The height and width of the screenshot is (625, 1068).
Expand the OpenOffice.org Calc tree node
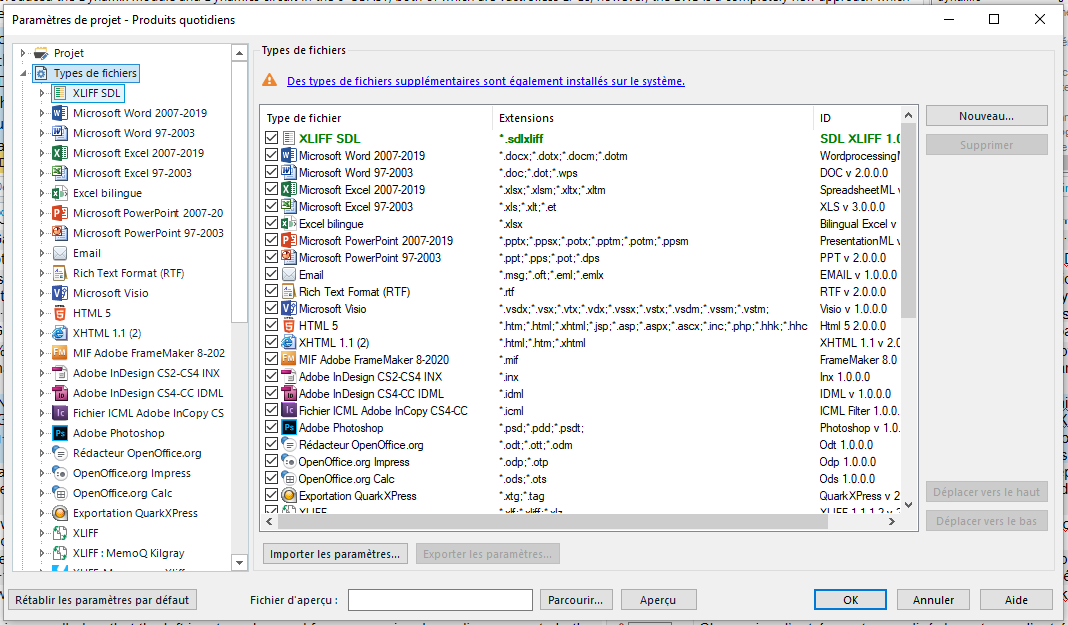42,494
